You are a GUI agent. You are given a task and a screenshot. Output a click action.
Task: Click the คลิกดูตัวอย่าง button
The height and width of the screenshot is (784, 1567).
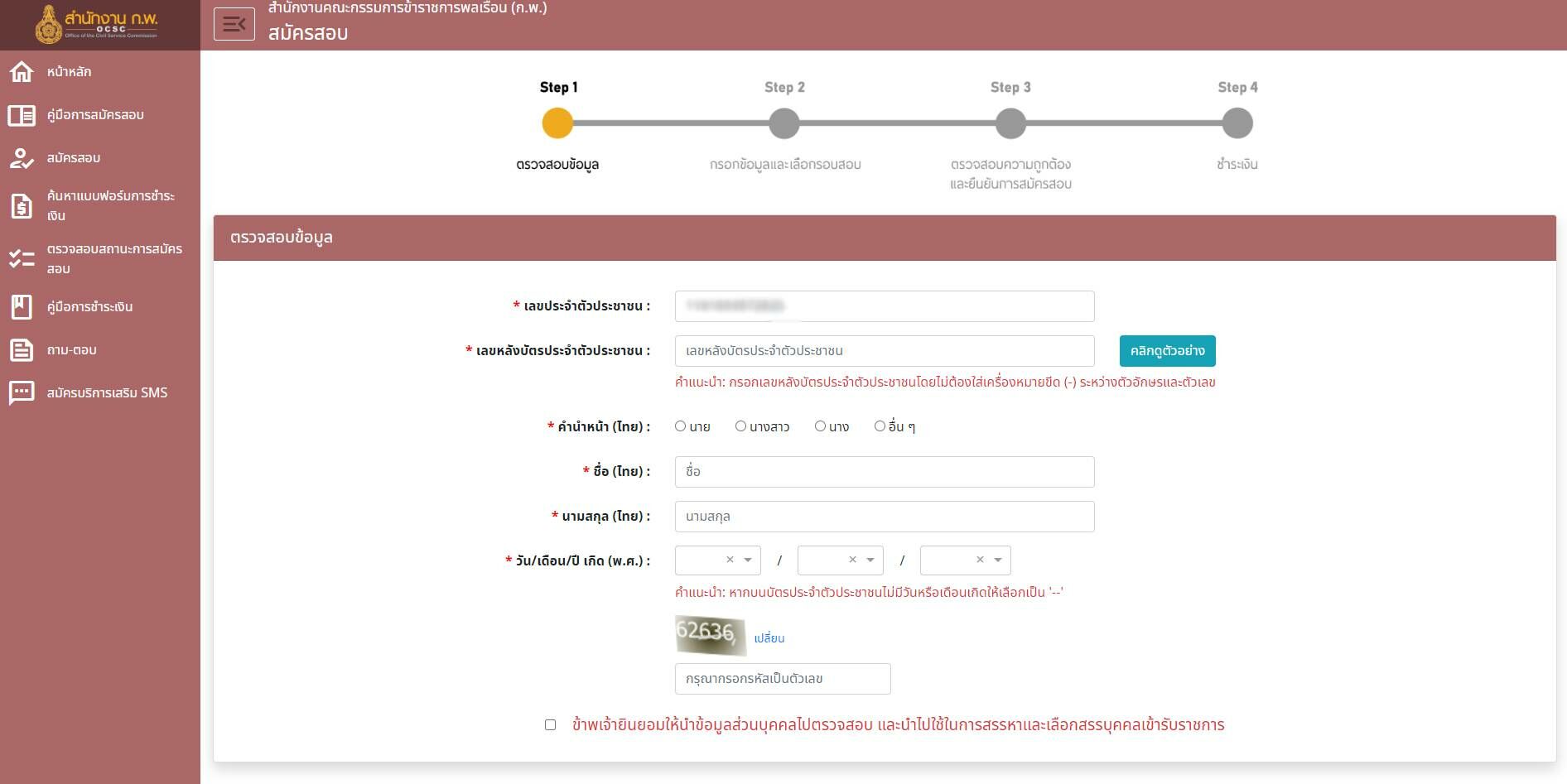click(1167, 351)
